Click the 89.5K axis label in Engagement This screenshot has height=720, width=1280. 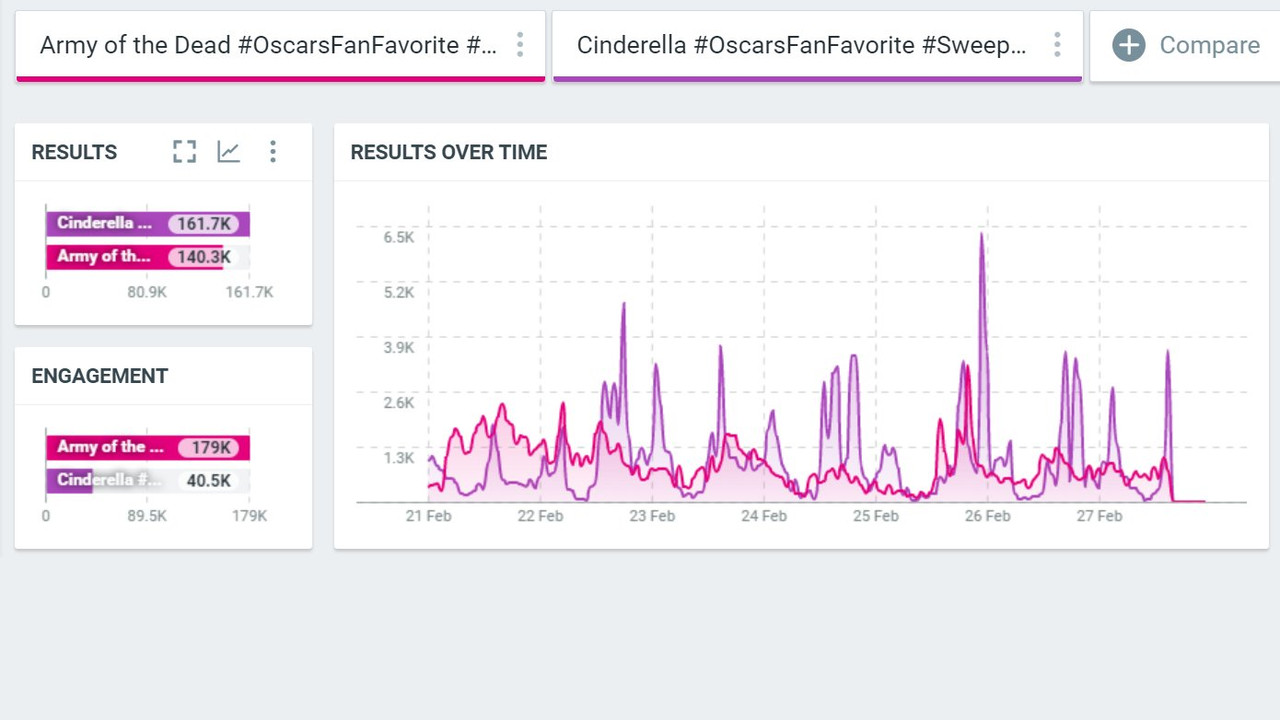[x=147, y=516]
